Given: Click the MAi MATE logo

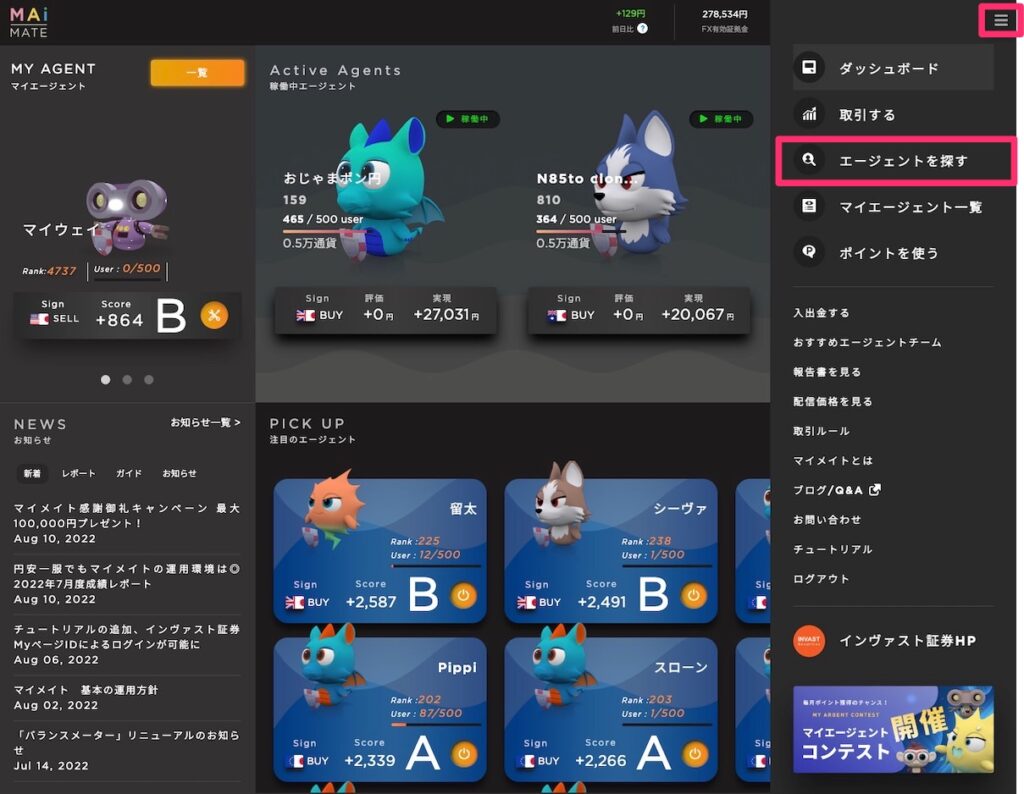Looking at the screenshot, I should point(30,22).
